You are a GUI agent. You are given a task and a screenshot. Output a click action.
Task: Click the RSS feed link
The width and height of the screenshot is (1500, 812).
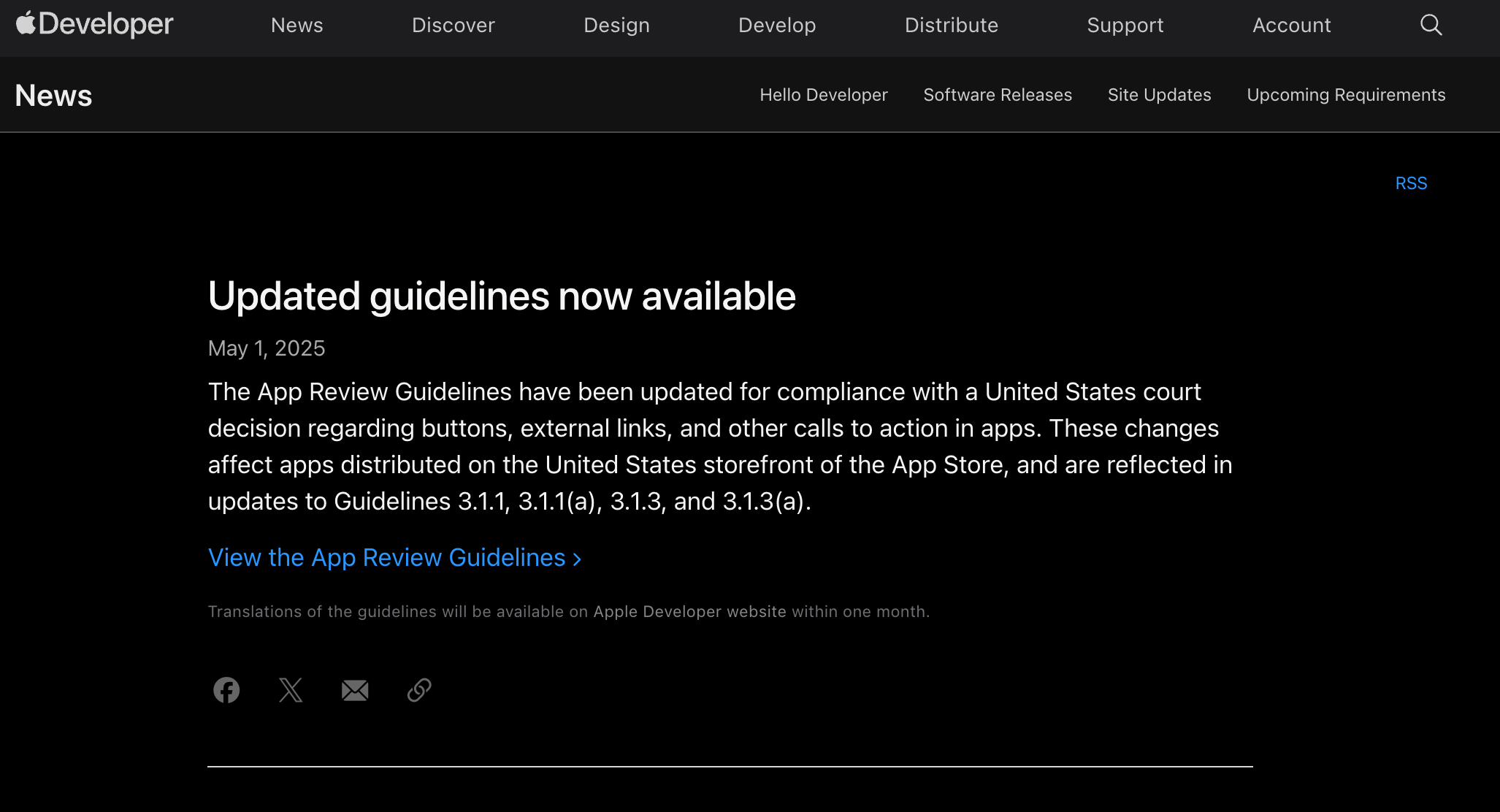[1410, 183]
